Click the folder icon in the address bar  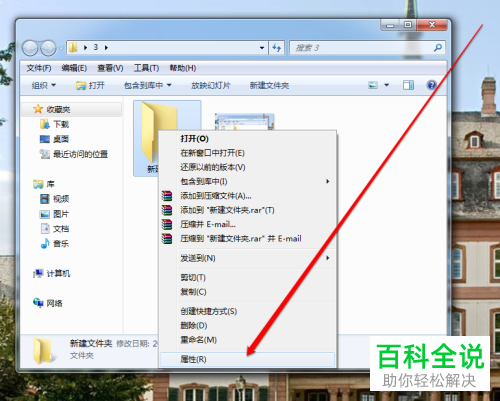point(73,48)
